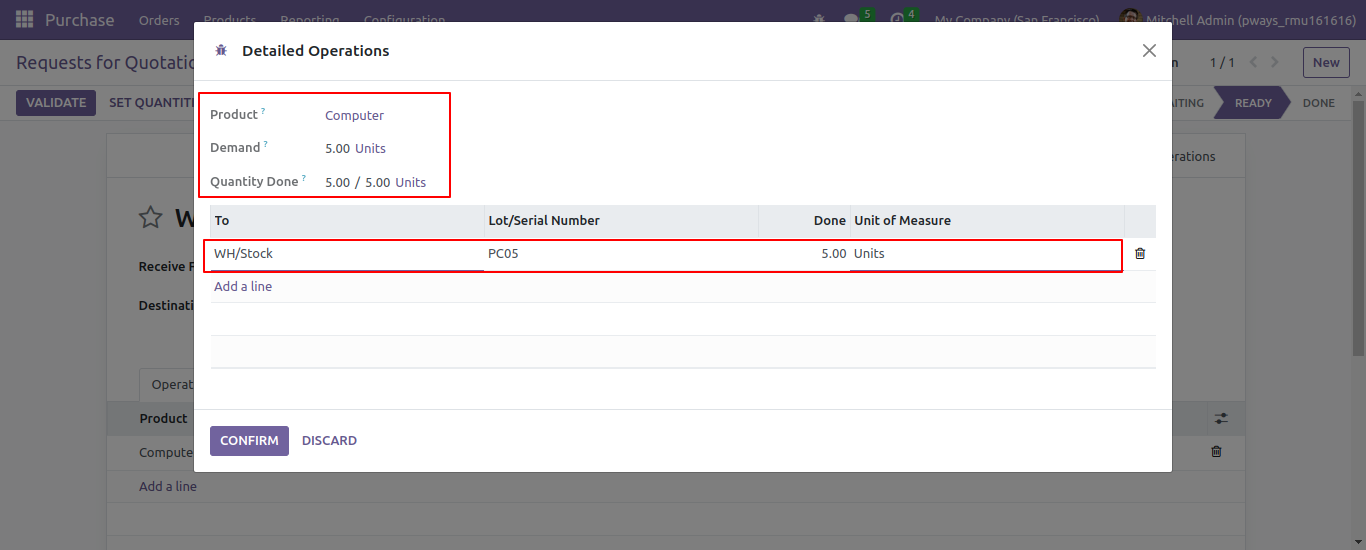Close the Detailed Operations dialog
This screenshot has width=1366, height=550.
(1149, 50)
